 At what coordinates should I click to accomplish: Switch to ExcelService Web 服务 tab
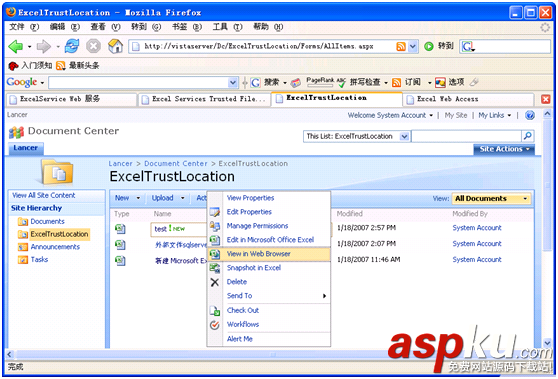click(72, 99)
